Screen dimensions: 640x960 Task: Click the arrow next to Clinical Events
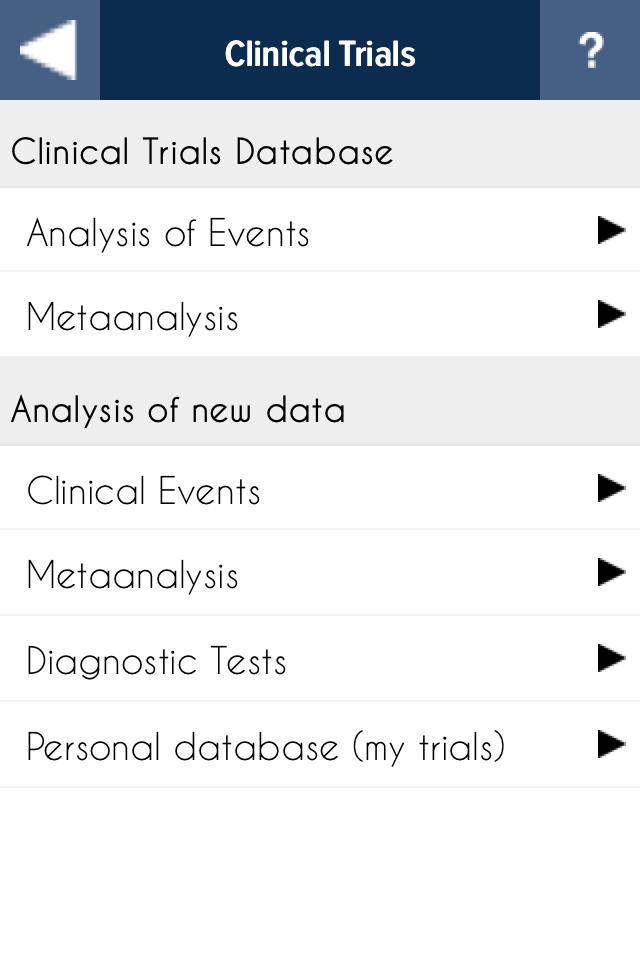click(610, 488)
